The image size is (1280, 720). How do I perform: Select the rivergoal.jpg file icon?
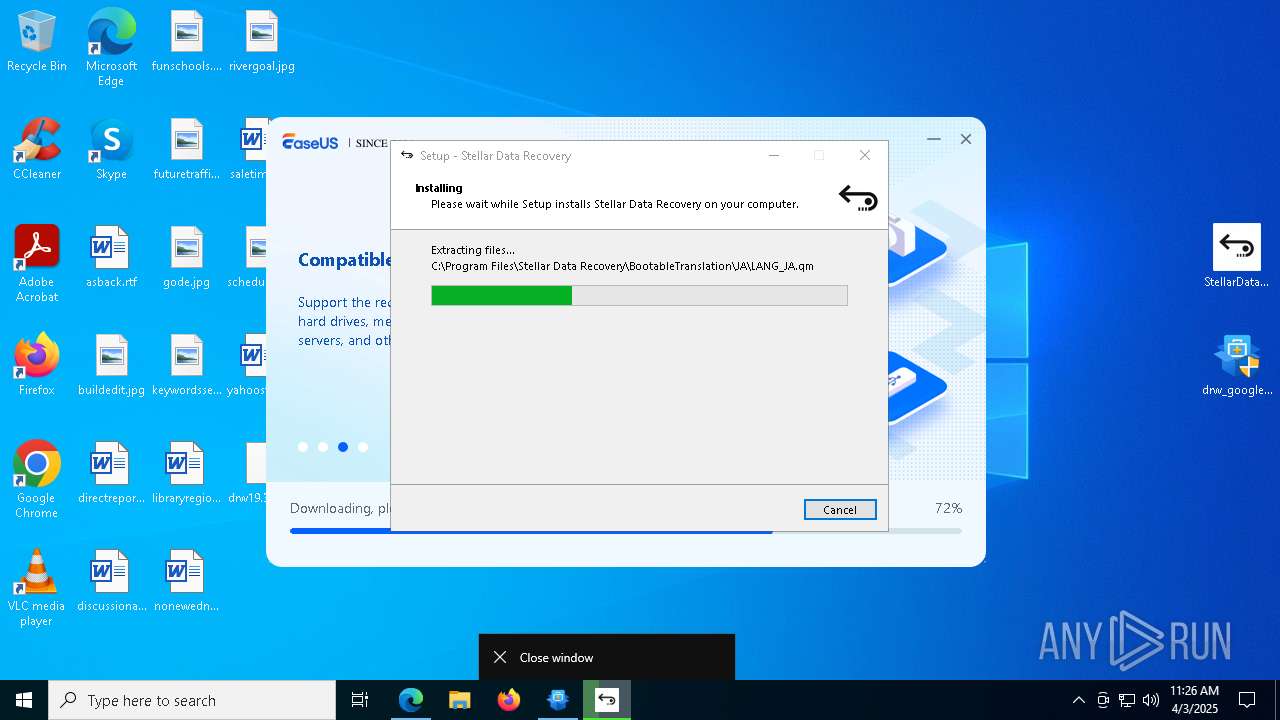point(261,42)
